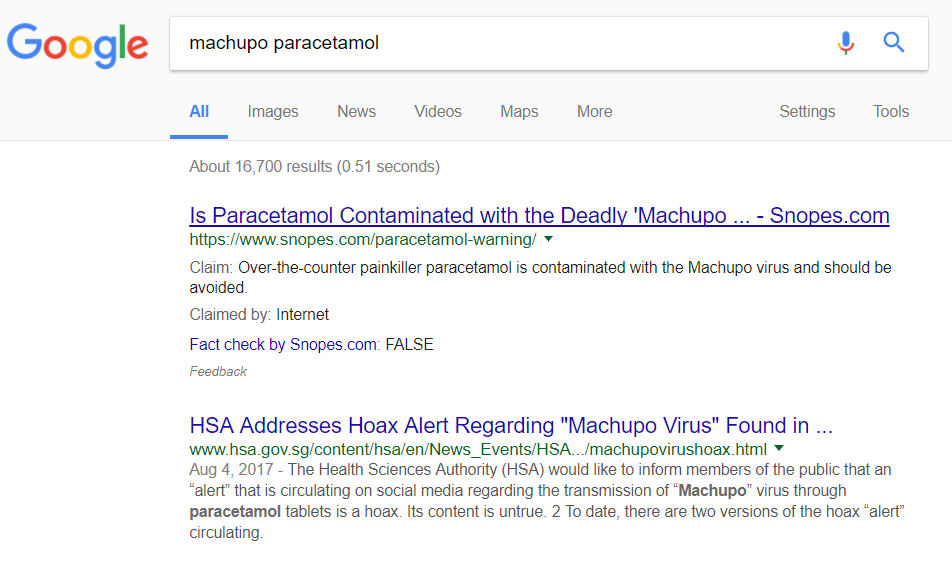Click the blue magnifying glass search icon
The width and height of the screenshot is (952, 561).
894,42
